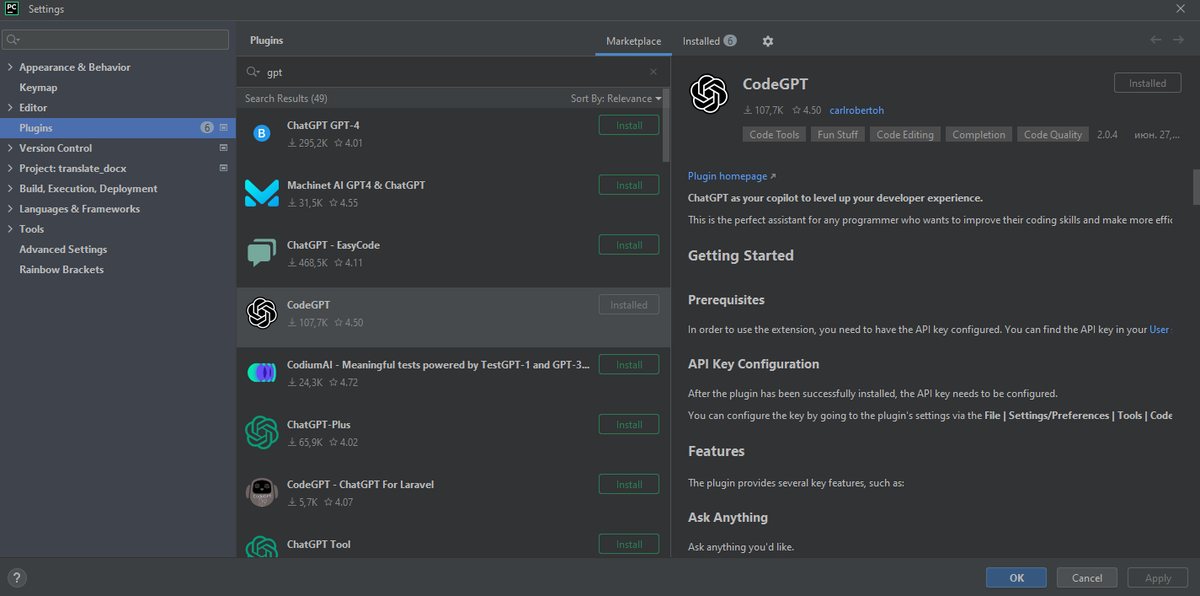The width and height of the screenshot is (1200, 596).
Task: Click the Cancel button
Action: tap(1087, 577)
